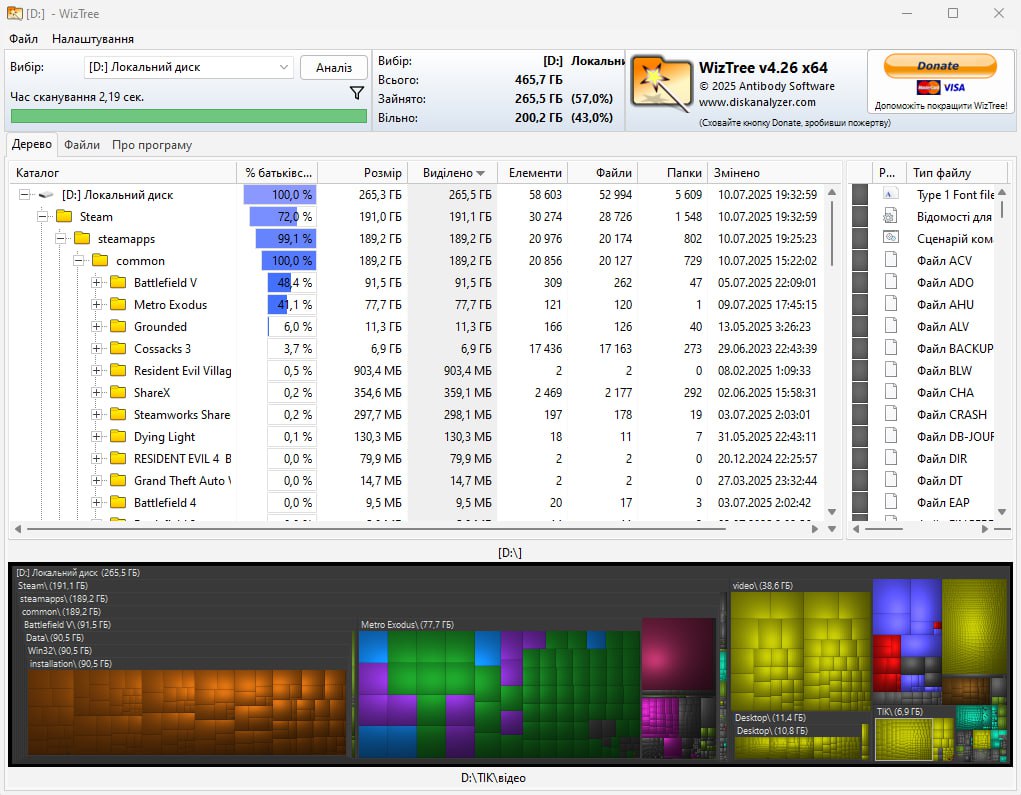
Task: Click the WizTree title bar app icon
Action: pos(14,13)
